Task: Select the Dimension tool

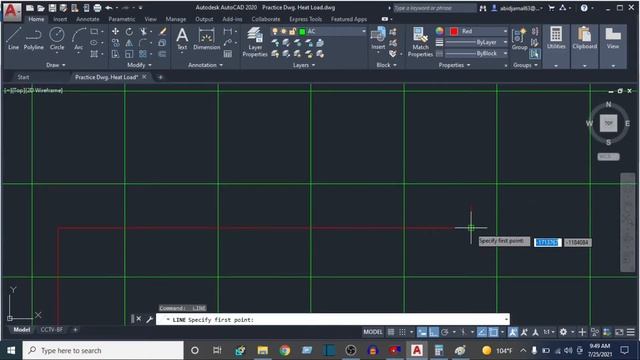Action: (207, 39)
